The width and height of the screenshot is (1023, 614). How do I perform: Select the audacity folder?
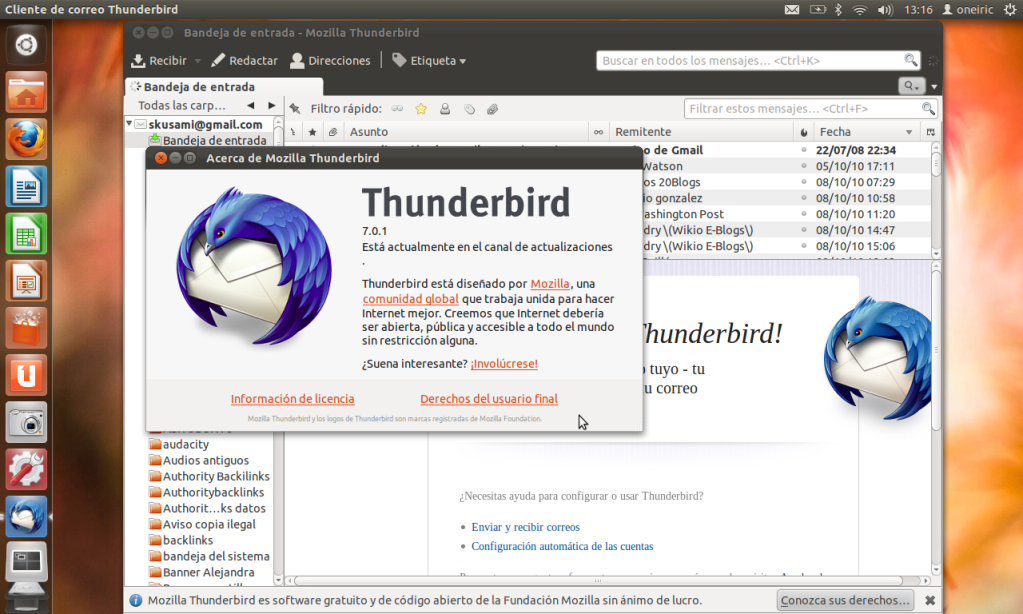(185, 444)
